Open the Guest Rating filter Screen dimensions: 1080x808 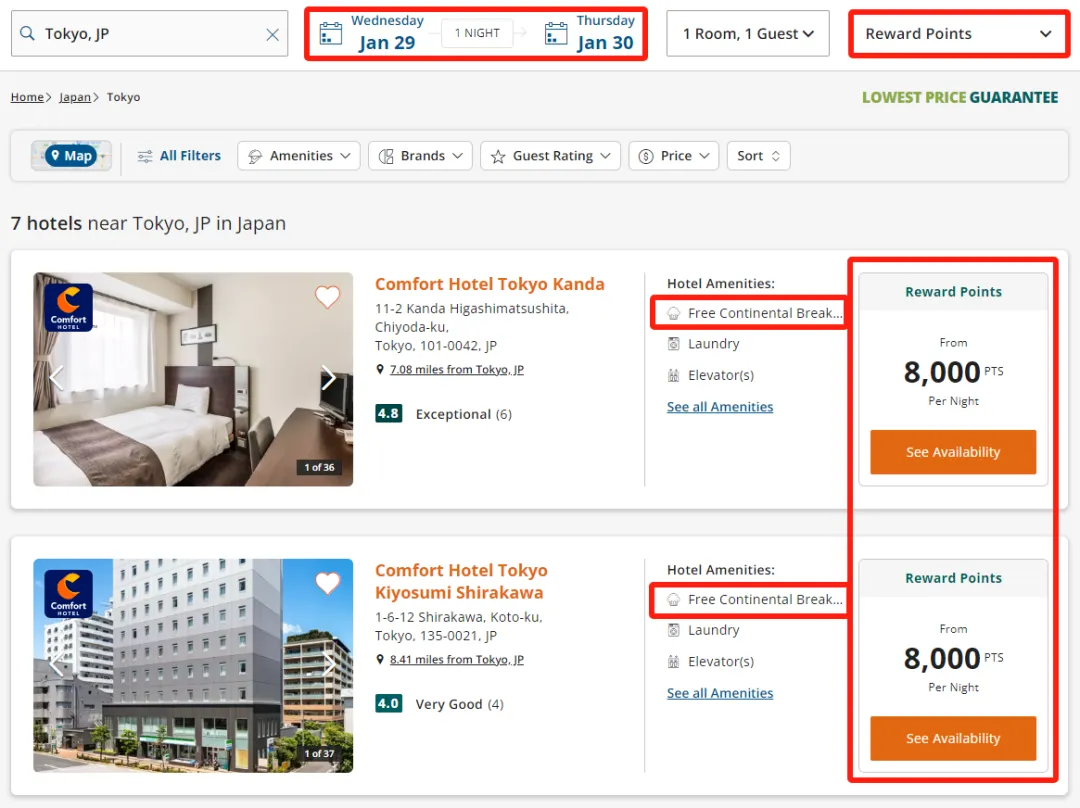pyautogui.click(x=550, y=156)
